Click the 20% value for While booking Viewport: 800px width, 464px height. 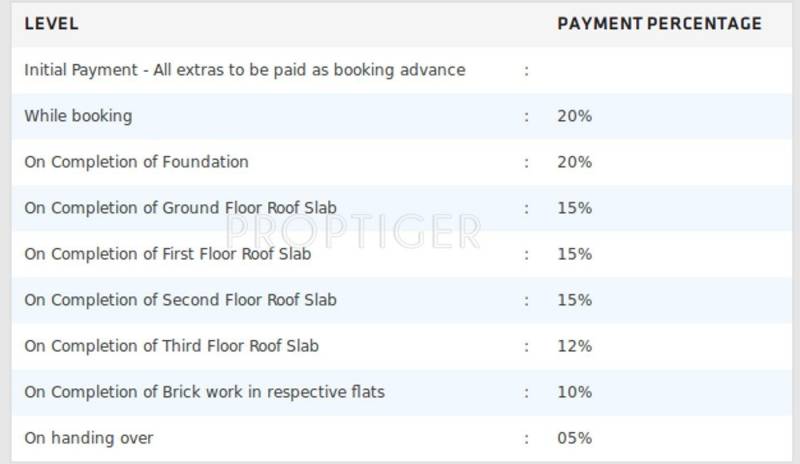click(575, 116)
